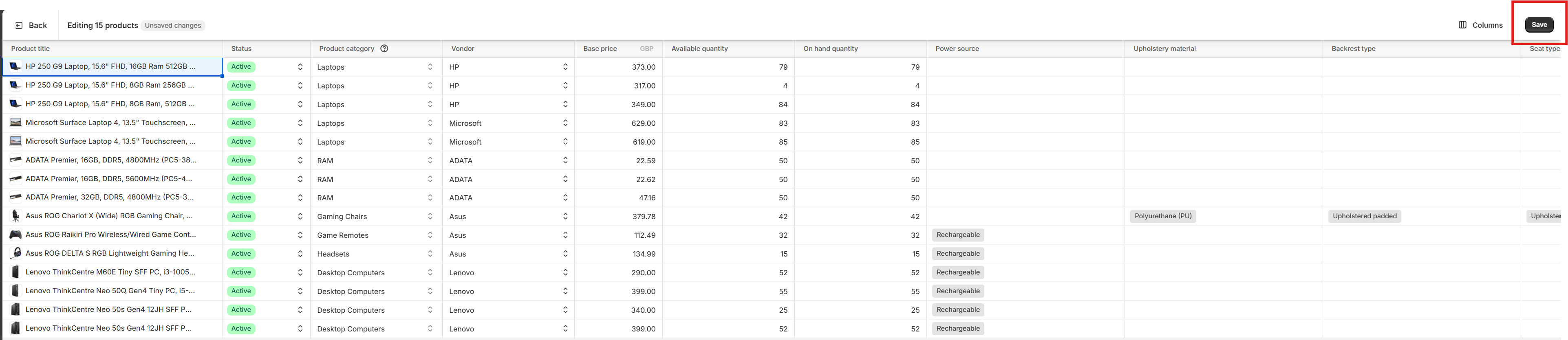Open the Product category dropdown for Gaming Chairs
The image size is (1568, 340).
point(430,216)
